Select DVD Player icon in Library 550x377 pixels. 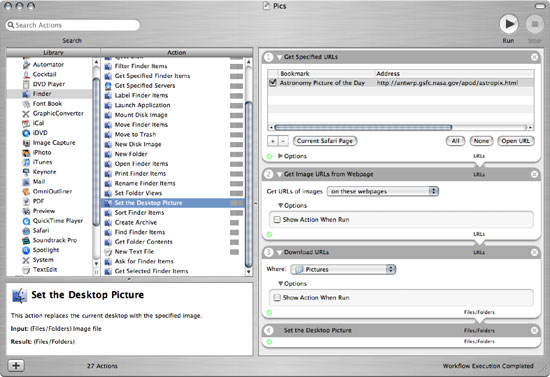pos(26,84)
